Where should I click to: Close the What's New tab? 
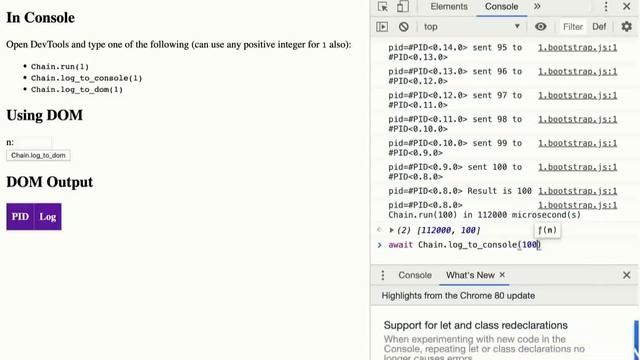[502, 275]
